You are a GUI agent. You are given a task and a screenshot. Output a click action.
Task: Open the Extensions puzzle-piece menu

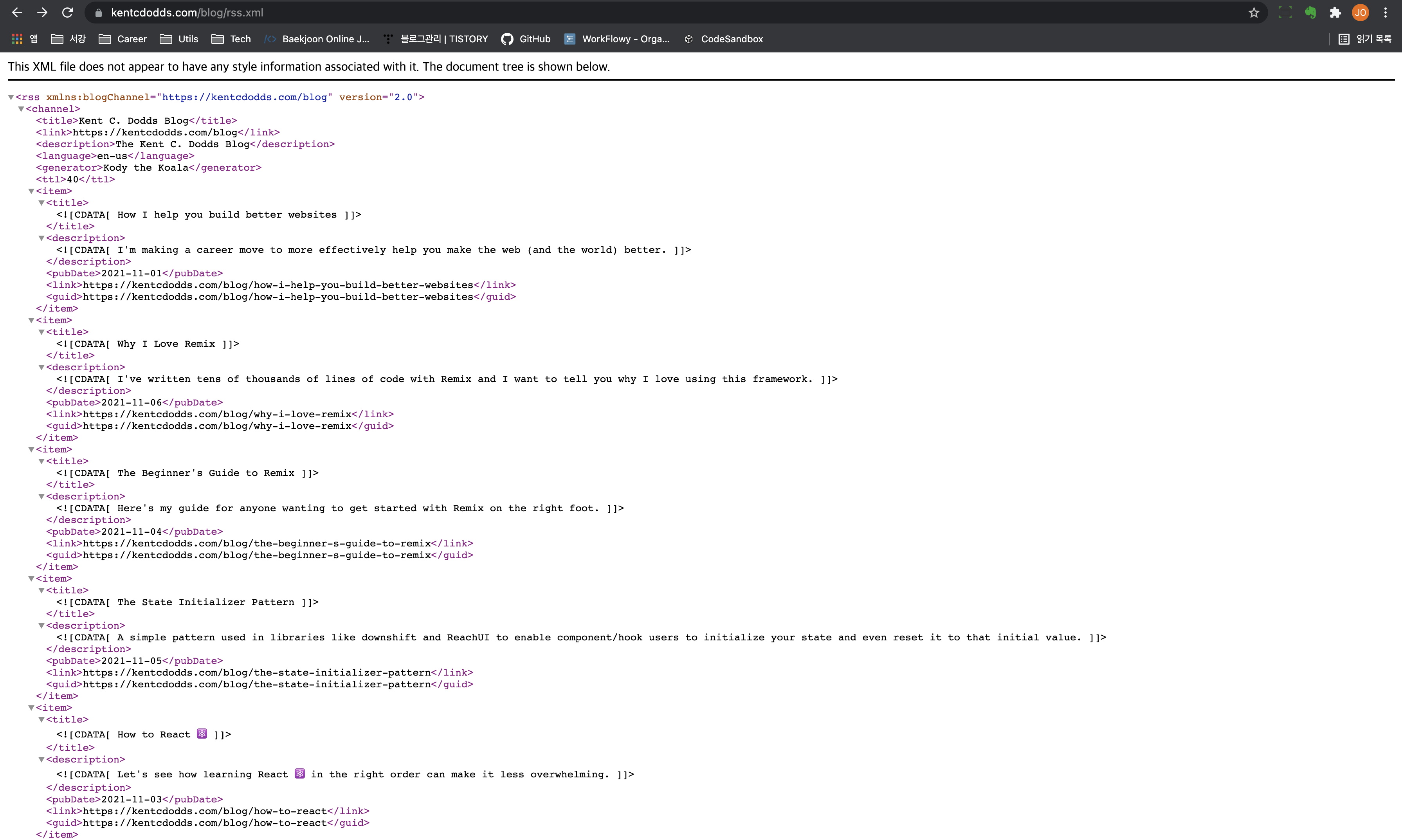[x=1335, y=13]
